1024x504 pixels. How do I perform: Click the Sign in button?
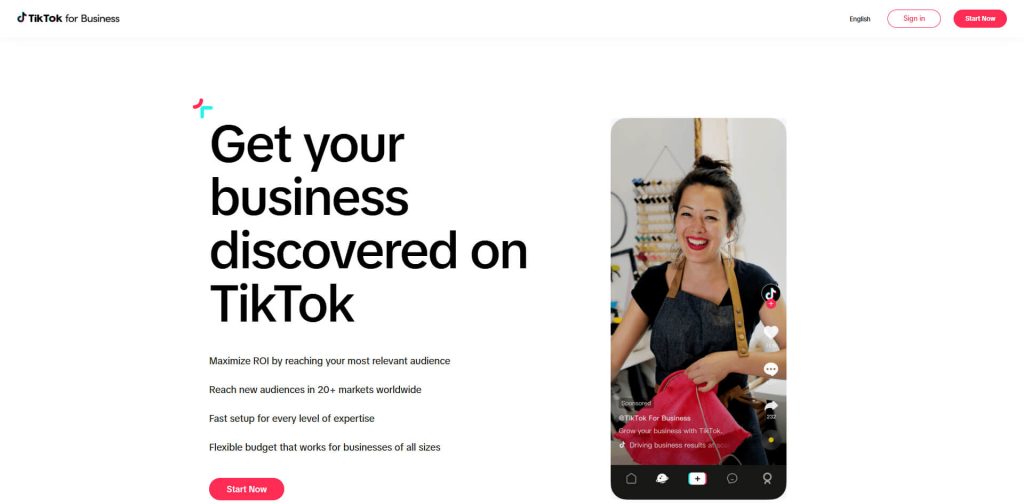coord(914,18)
